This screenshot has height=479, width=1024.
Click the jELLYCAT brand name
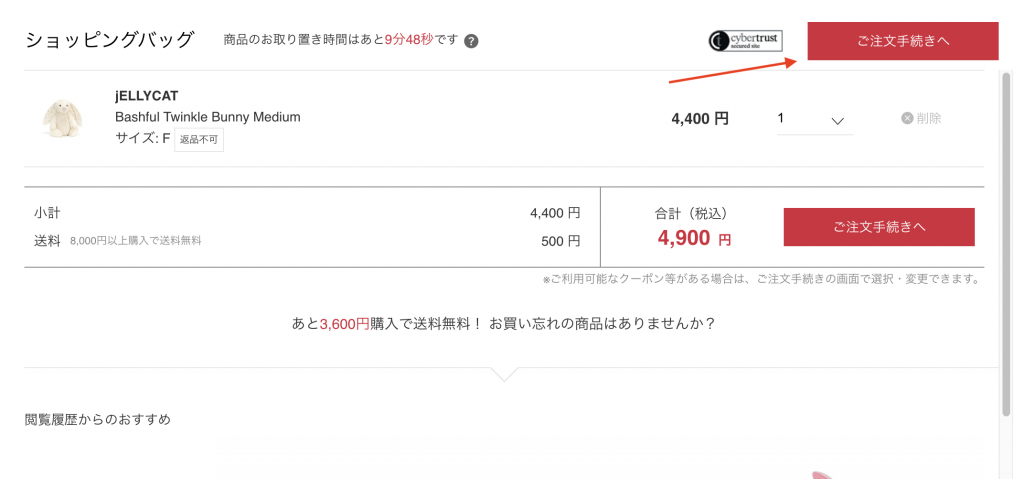pyautogui.click(x=147, y=96)
